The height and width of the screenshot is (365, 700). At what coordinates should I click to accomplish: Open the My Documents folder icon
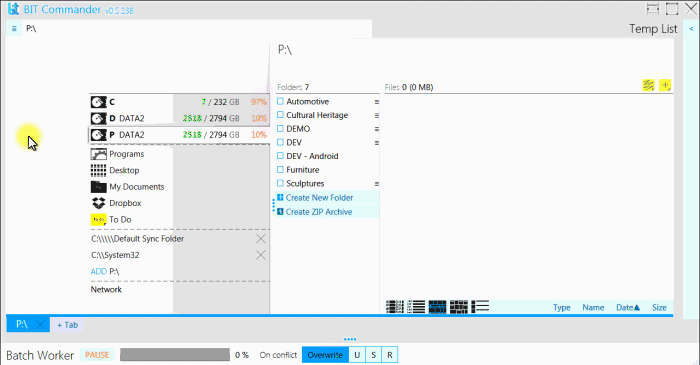click(98, 187)
